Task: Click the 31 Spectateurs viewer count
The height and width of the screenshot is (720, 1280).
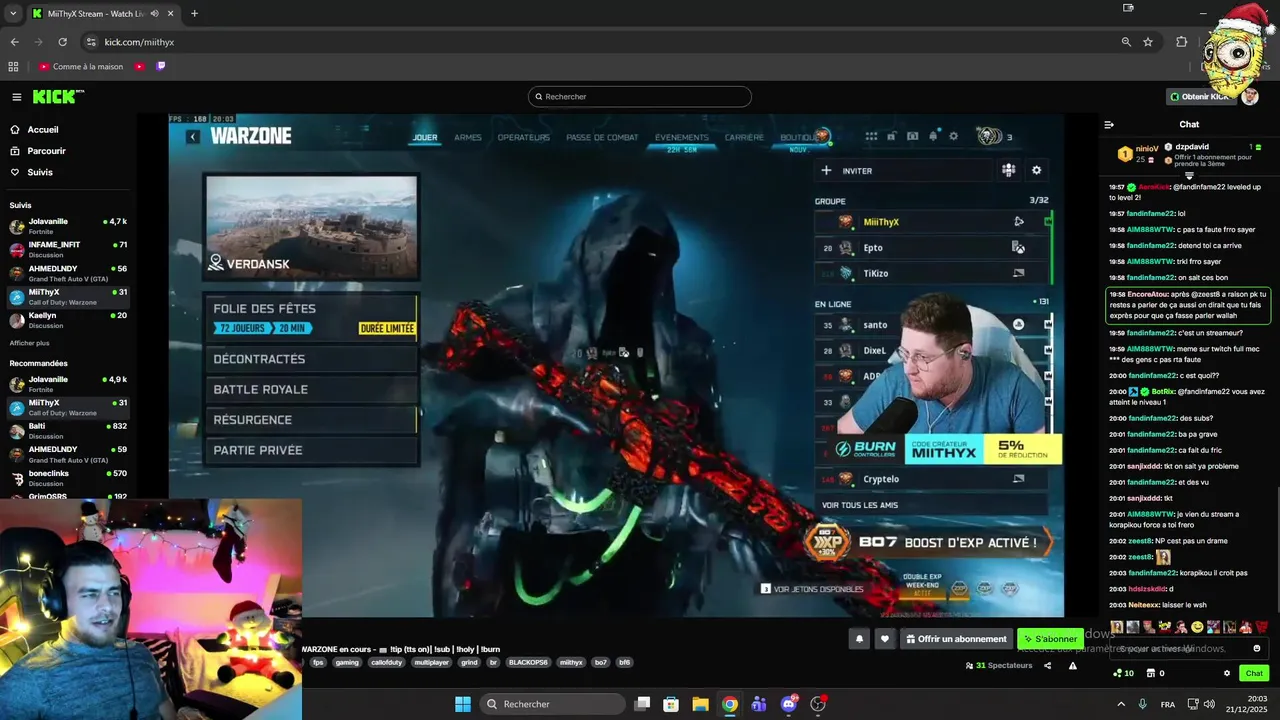Action: (x=999, y=665)
